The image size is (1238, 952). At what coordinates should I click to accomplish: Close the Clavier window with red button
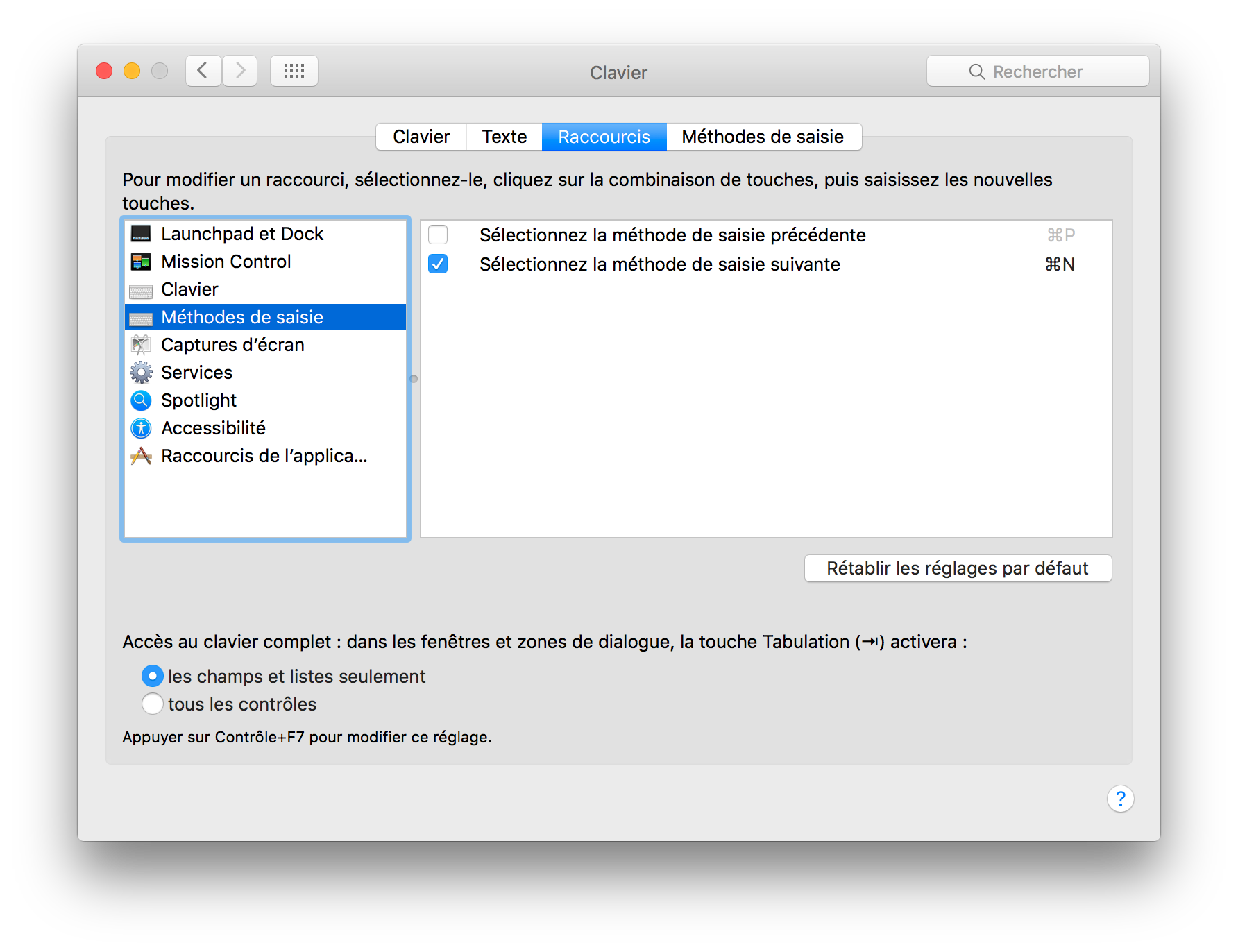point(104,71)
